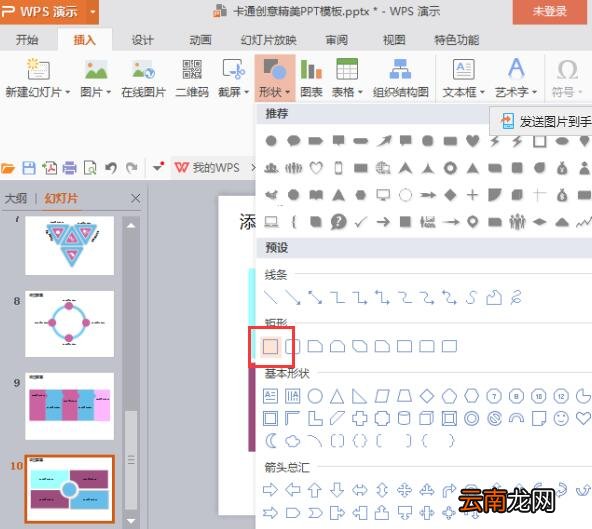This screenshot has width=592, height=529.
Task: Save the file with floppy disk icon
Action: [29, 168]
